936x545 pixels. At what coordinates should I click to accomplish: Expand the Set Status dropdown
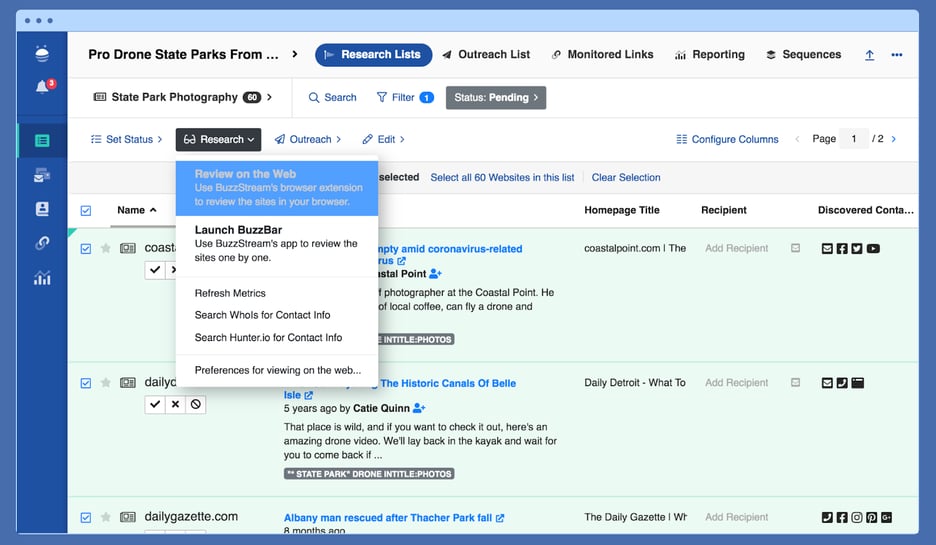coord(126,140)
